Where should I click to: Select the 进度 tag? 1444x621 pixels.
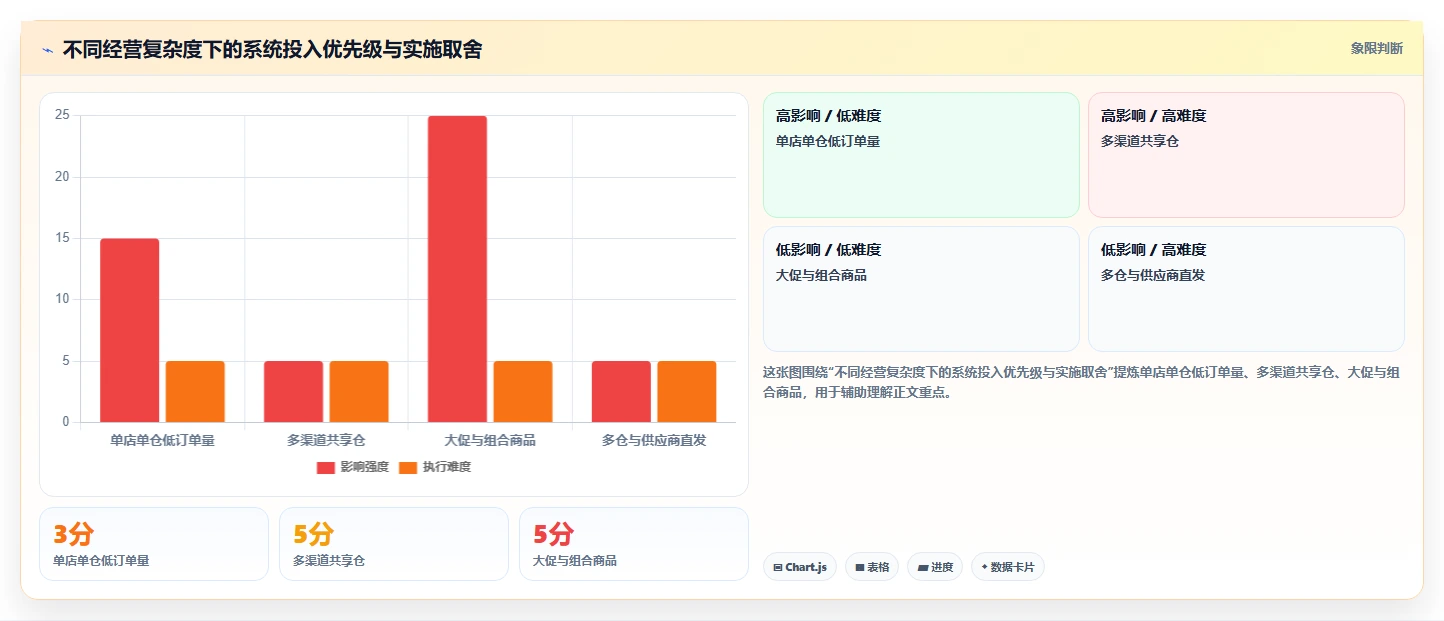(935, 567)
